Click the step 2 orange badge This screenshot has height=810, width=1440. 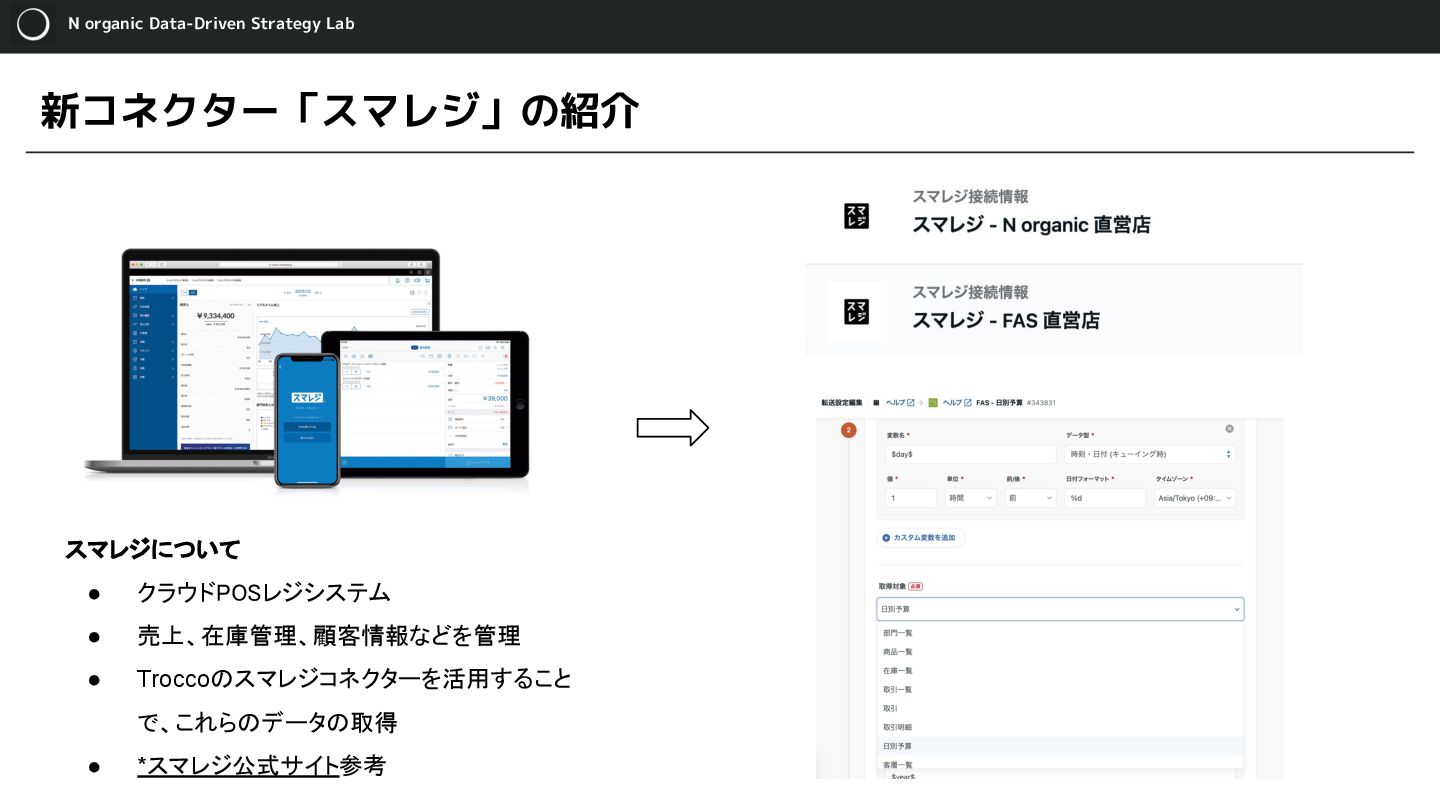849,430
